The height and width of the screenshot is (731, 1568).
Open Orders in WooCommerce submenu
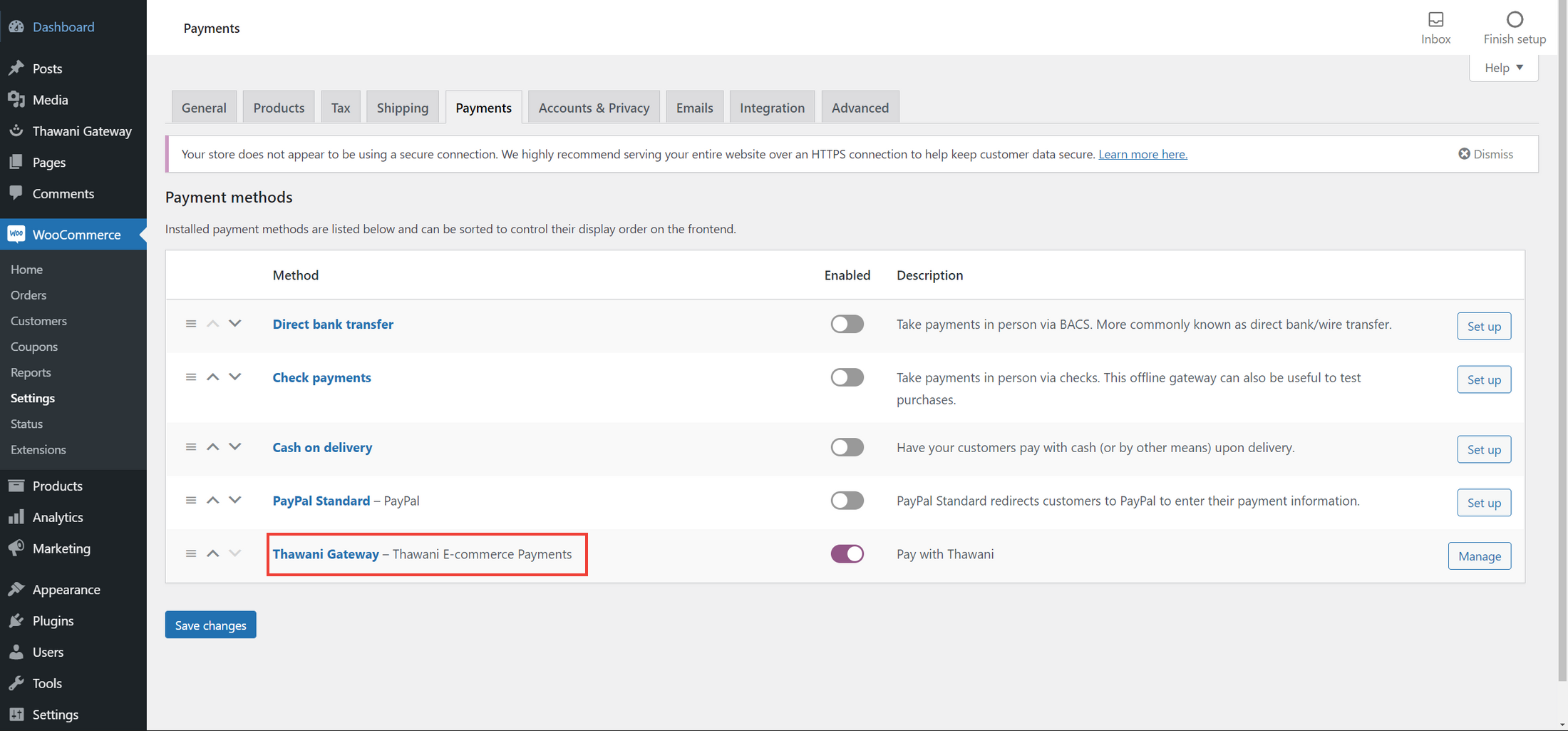[29, 295]
